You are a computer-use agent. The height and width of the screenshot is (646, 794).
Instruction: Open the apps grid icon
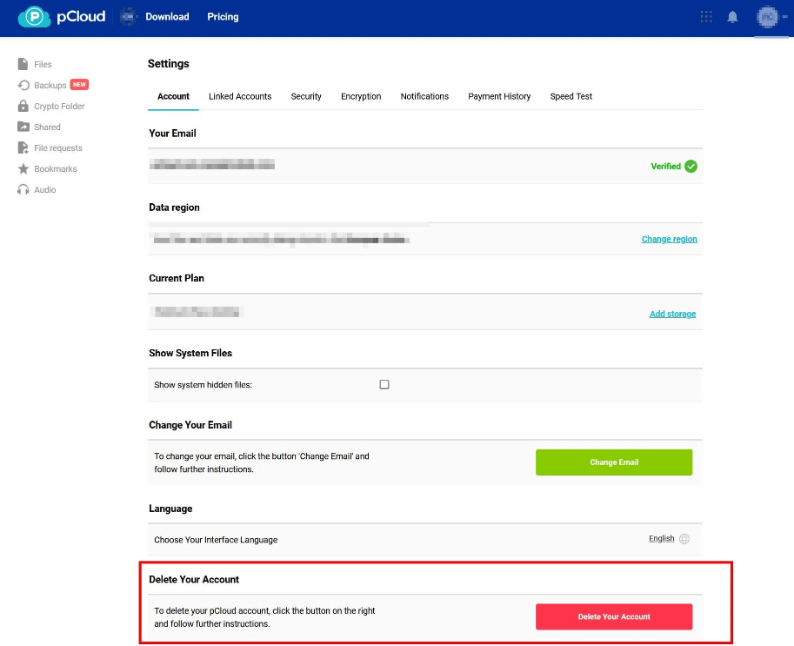point(707,17)
